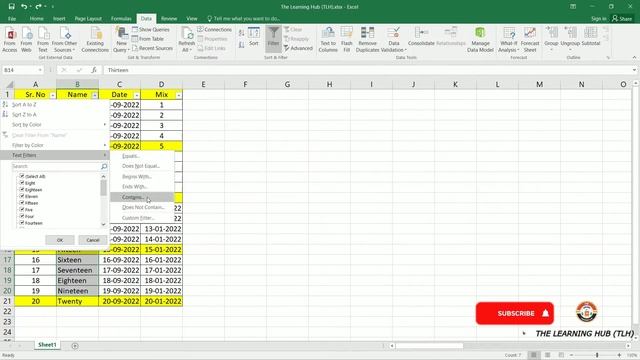Click the zoom slider handle in status bar

597,355
